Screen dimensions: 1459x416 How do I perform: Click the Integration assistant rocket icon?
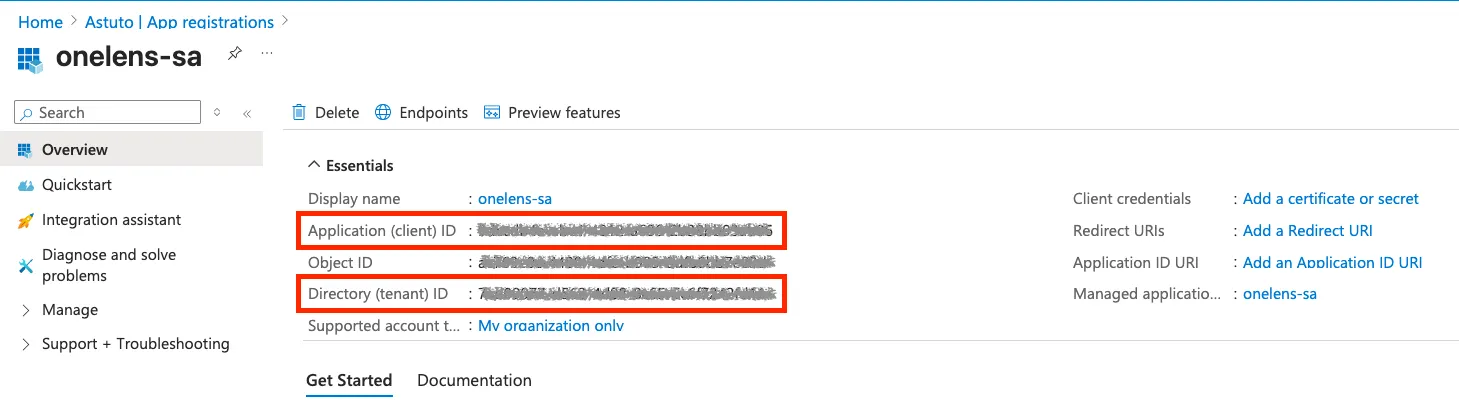26,220
